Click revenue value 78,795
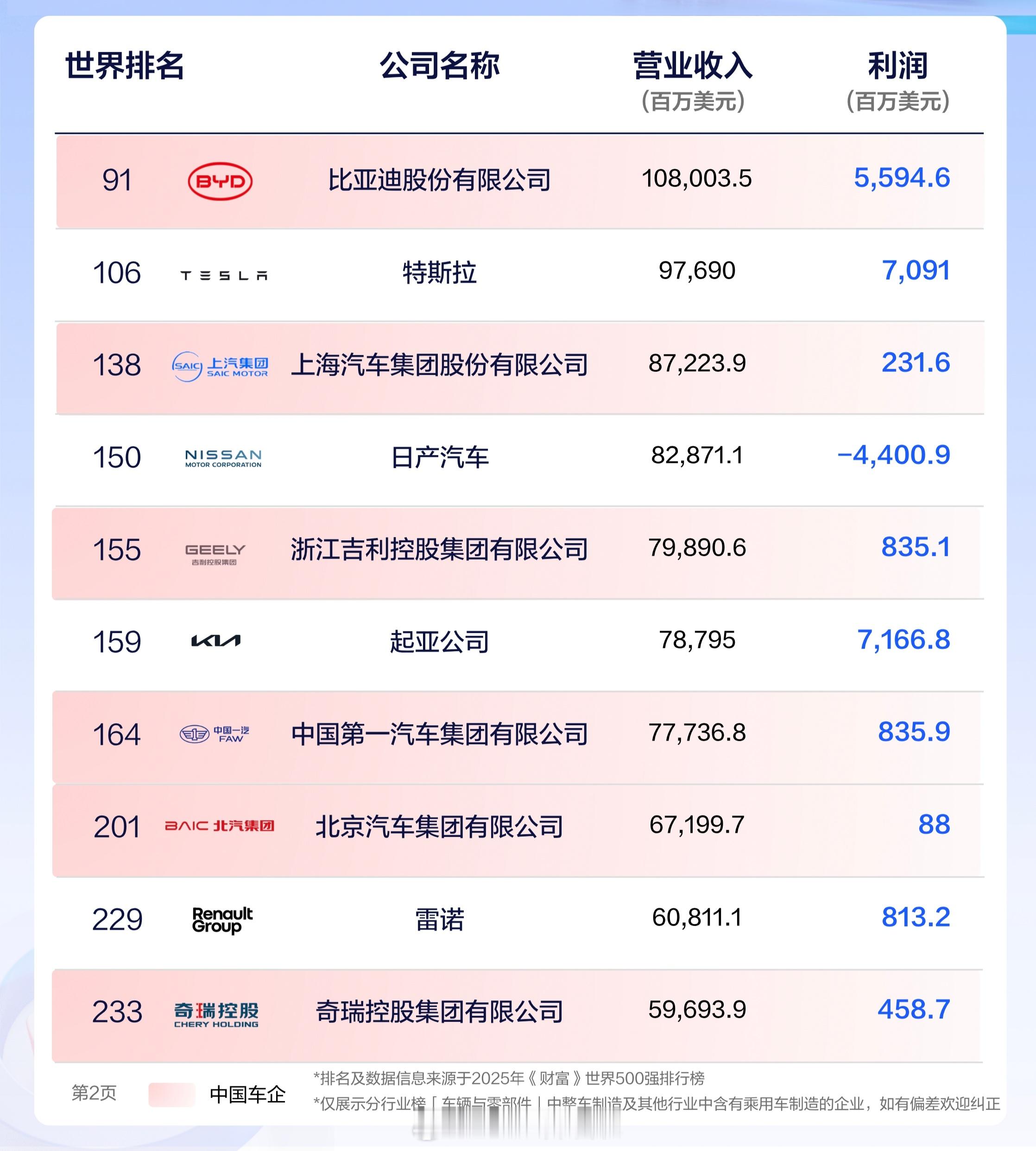Screen dimensions: 1036x1151 [697, 640]
